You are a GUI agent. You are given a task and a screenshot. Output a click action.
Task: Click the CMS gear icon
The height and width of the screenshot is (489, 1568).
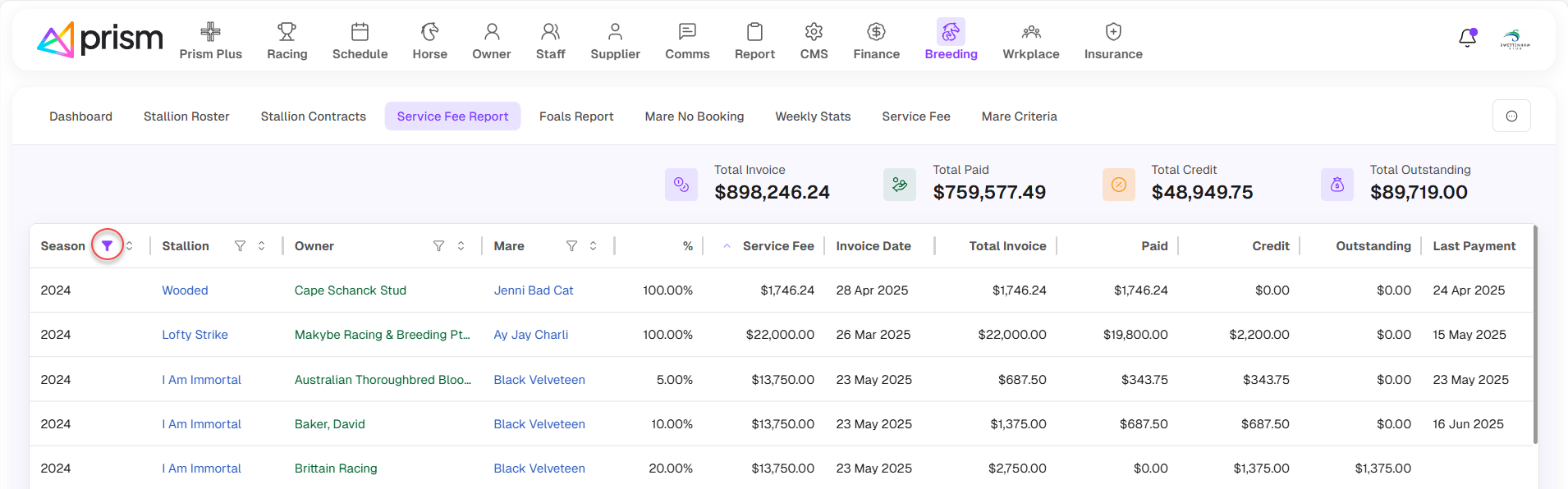click(814, 32)
